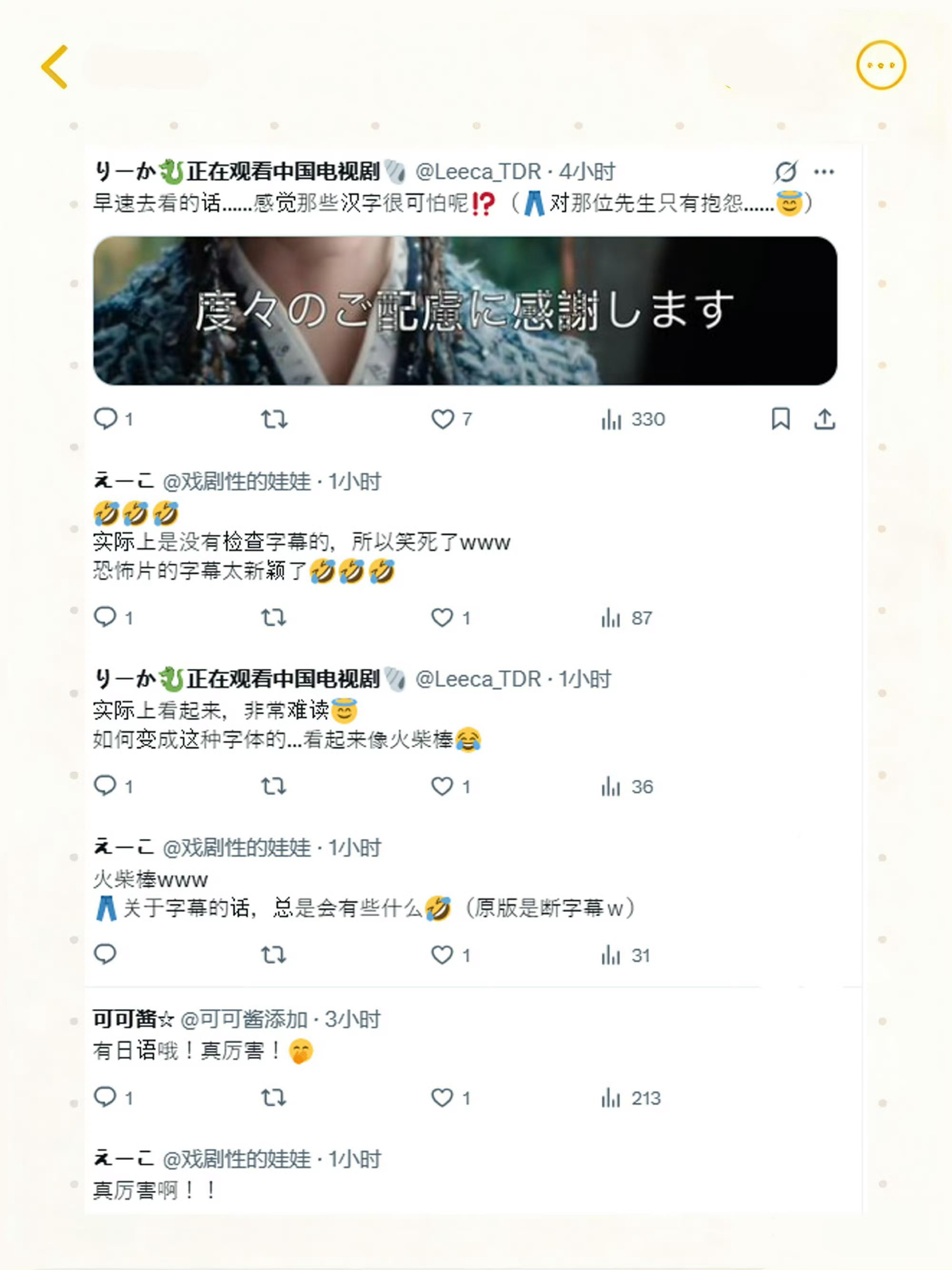Open the last えーこ reply 真厉害啊

pyautogui.click(x=154, y=1191)
